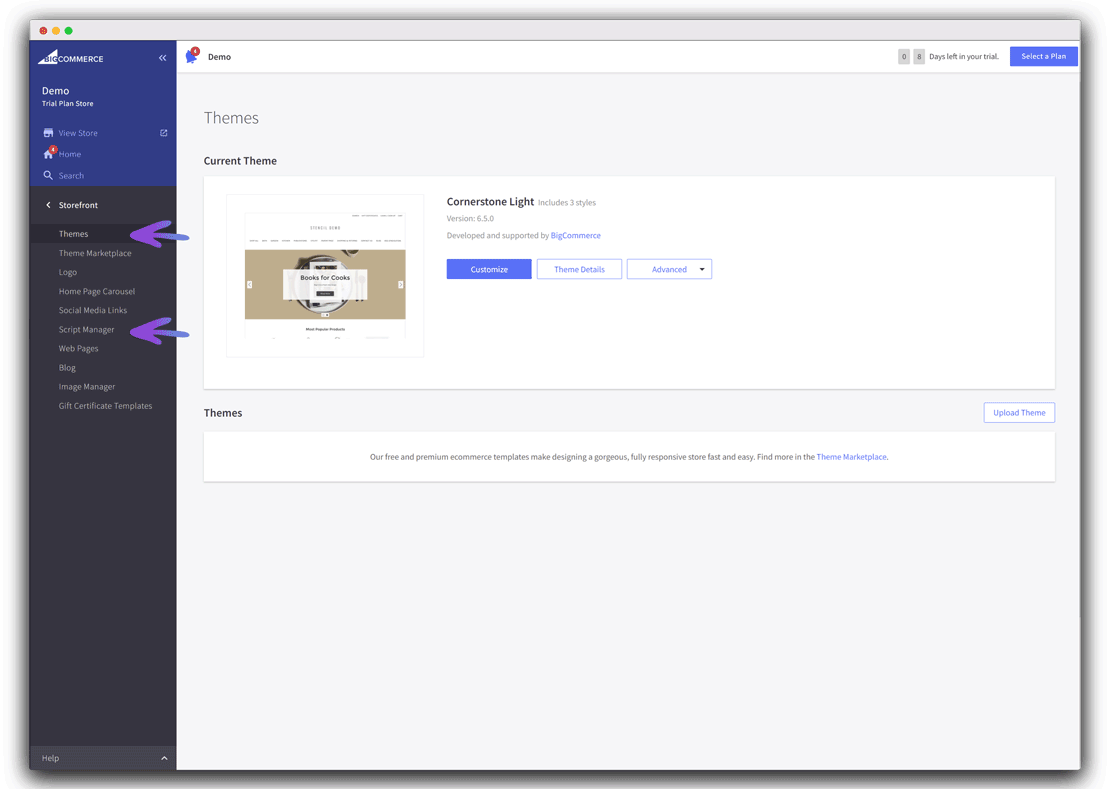Click the Theme Marketplace link in the description
The width and height of the screenshot is (1110, 789).
pyautogui.click(x=850, y=456)
